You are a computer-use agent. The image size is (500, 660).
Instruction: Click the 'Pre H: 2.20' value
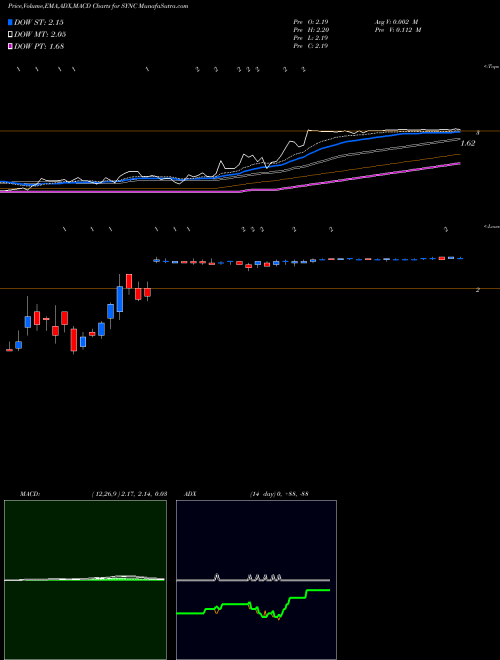311,30
